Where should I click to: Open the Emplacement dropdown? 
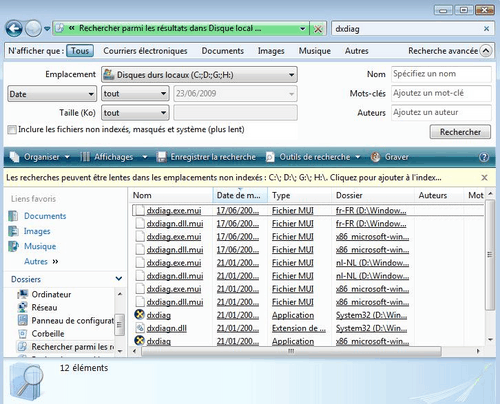click(x=199, y=75)
